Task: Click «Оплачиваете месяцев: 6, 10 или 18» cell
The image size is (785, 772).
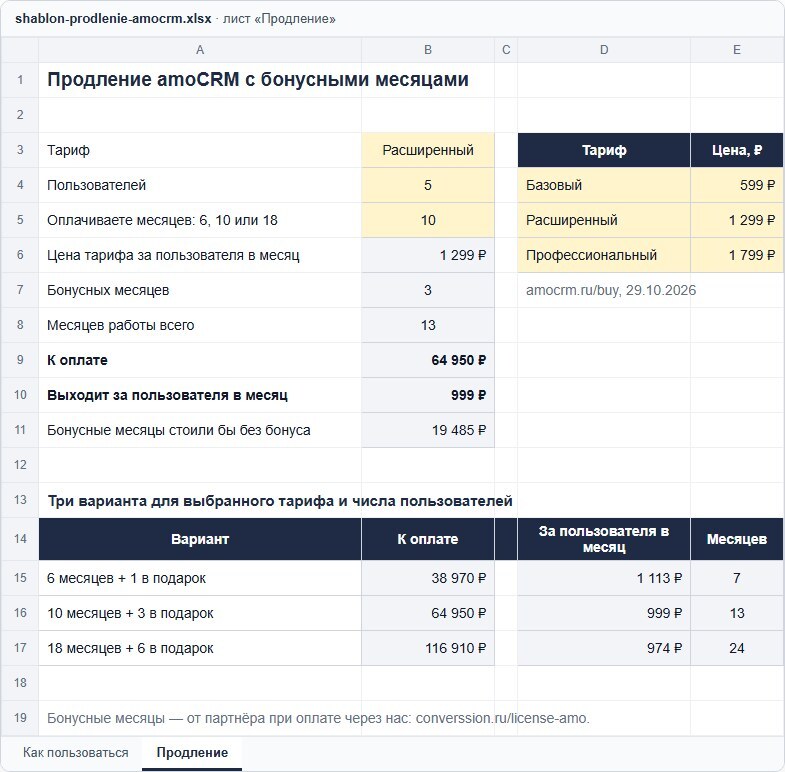Action: (200, 220)
